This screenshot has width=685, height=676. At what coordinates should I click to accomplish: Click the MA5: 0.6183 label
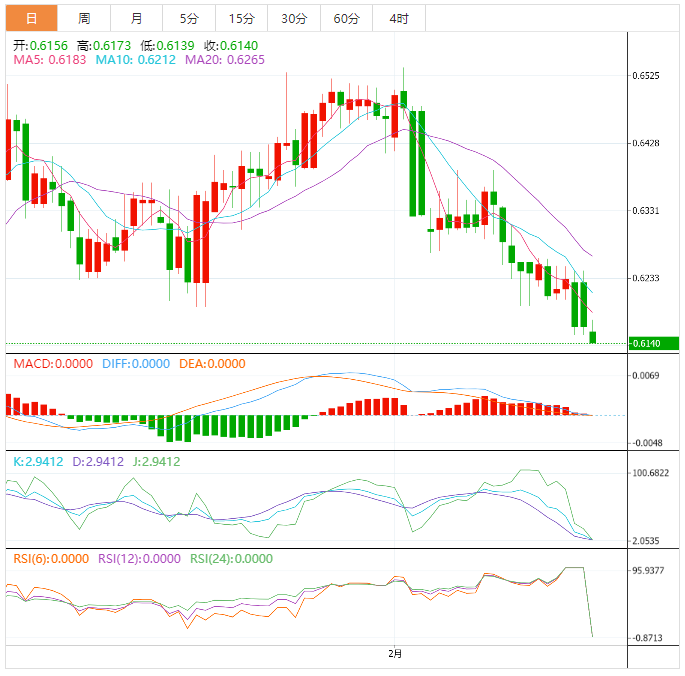point(50,59)
